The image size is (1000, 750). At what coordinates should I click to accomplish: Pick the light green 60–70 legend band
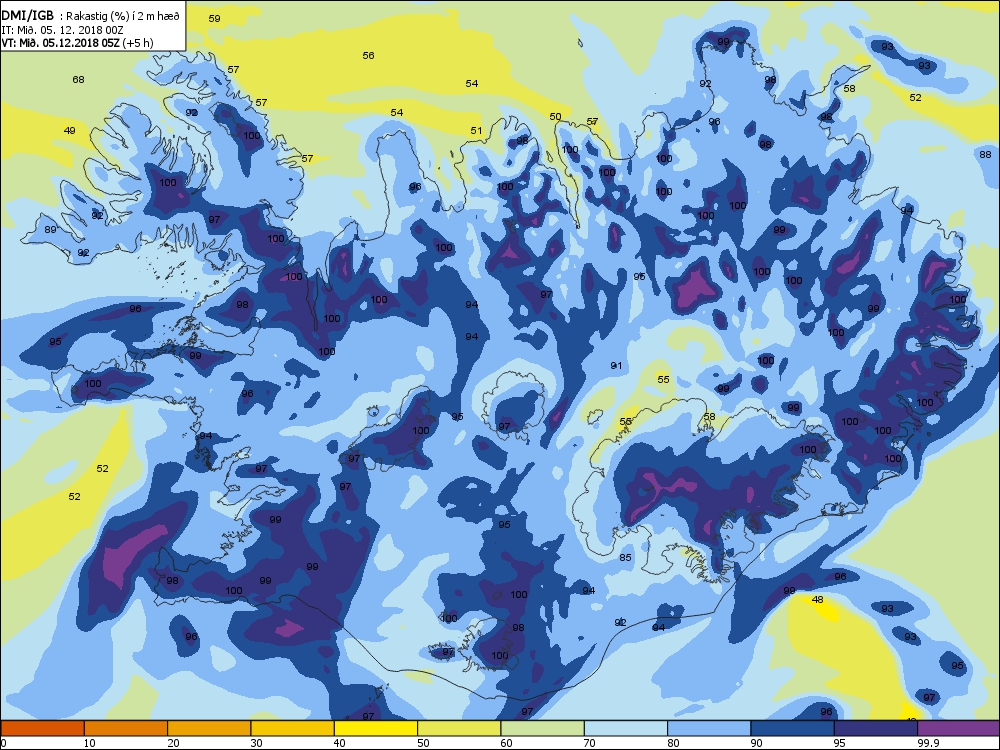click(x=543, y=728)
